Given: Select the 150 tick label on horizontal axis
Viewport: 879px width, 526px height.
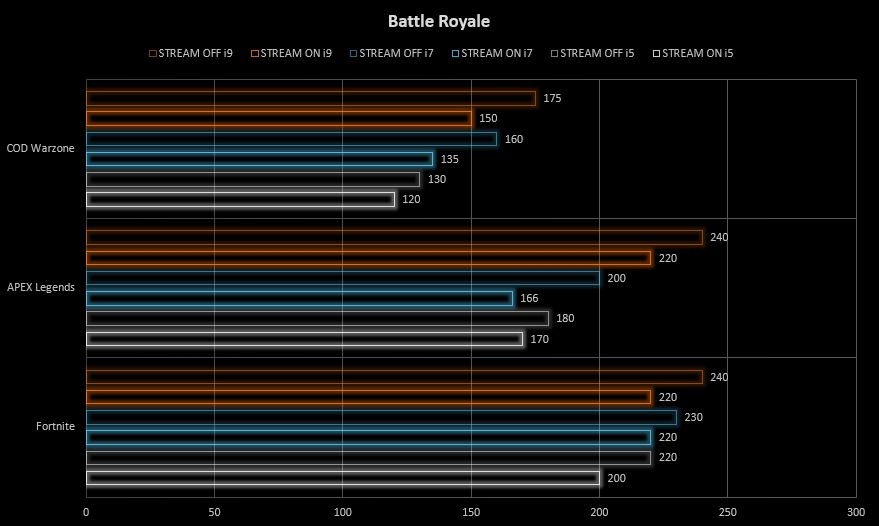Looking at the screenshot, I should [470, 511].
